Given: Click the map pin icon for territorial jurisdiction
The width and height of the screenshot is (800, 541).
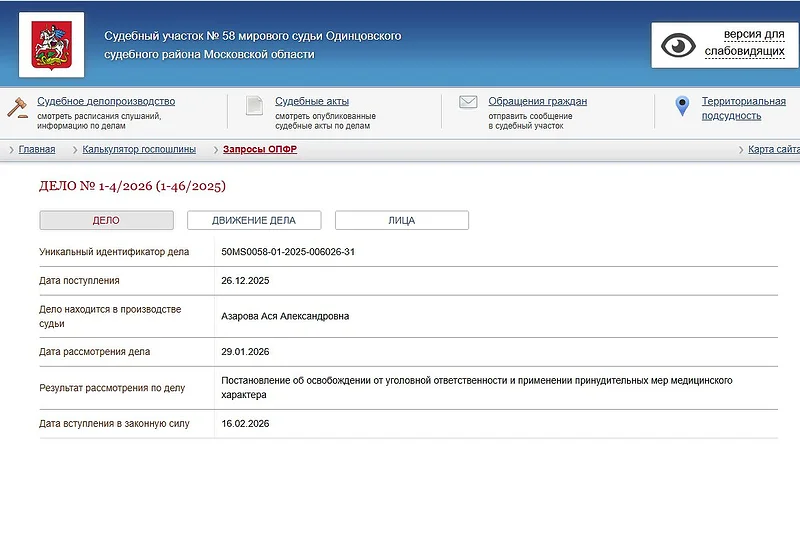Looking at the screenshot, I should click(682, 106).
